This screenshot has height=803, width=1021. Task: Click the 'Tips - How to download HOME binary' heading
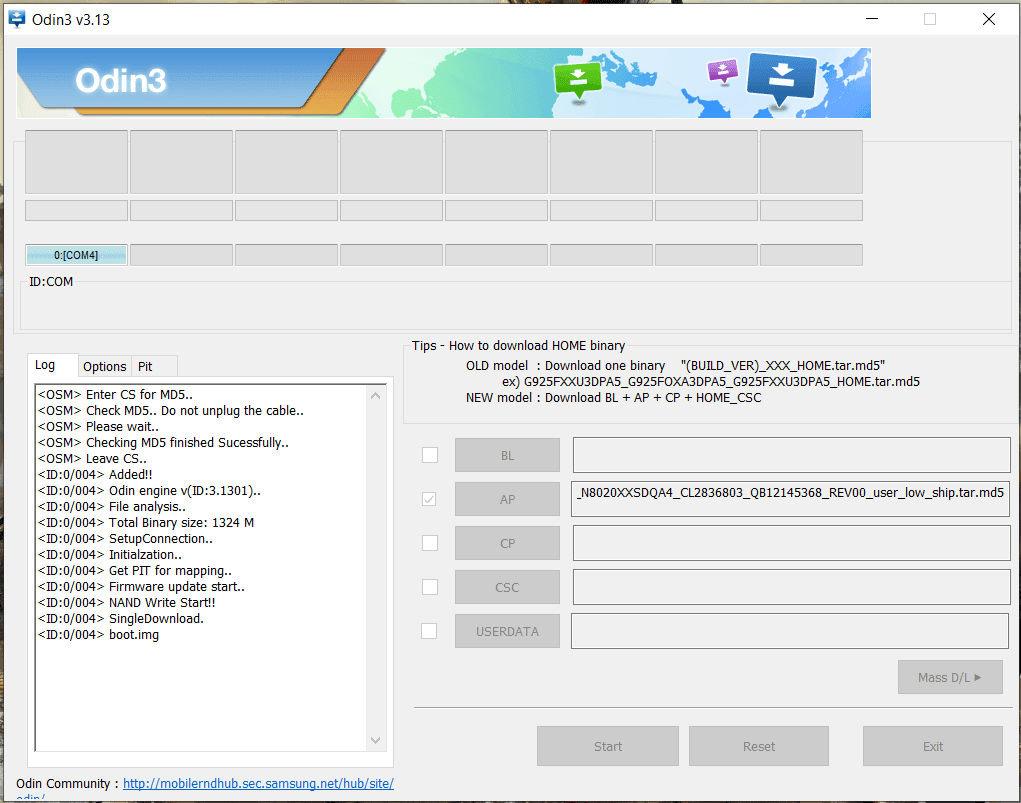point(518,345)
